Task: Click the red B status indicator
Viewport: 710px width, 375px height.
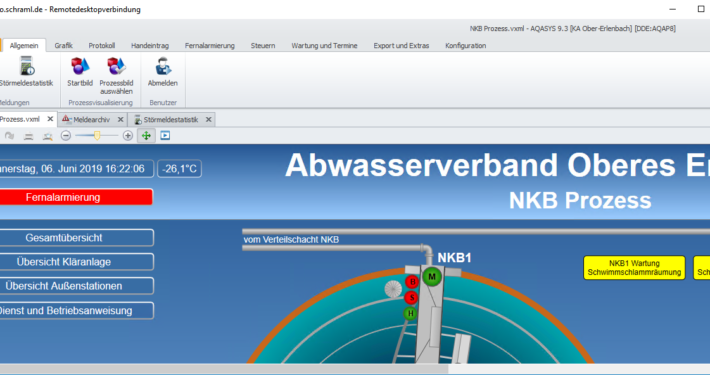Action: (412, 282)
